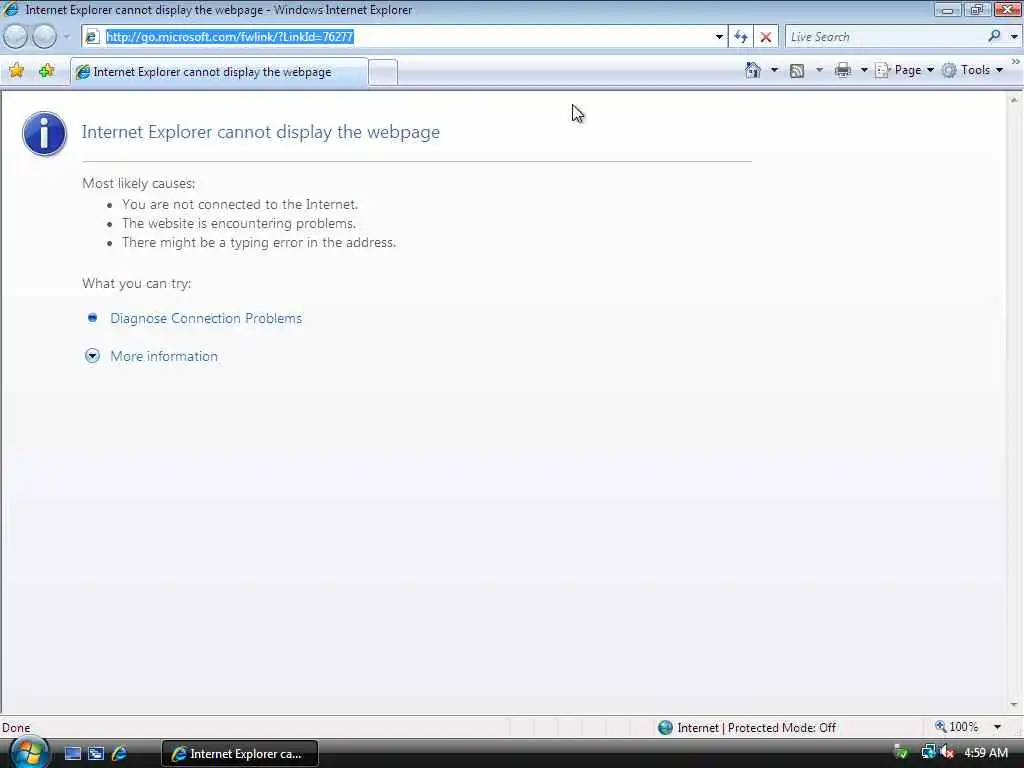This screenshot has height=768, width=1024.
Task: Open a new blank tab
Action: [383, 72]
